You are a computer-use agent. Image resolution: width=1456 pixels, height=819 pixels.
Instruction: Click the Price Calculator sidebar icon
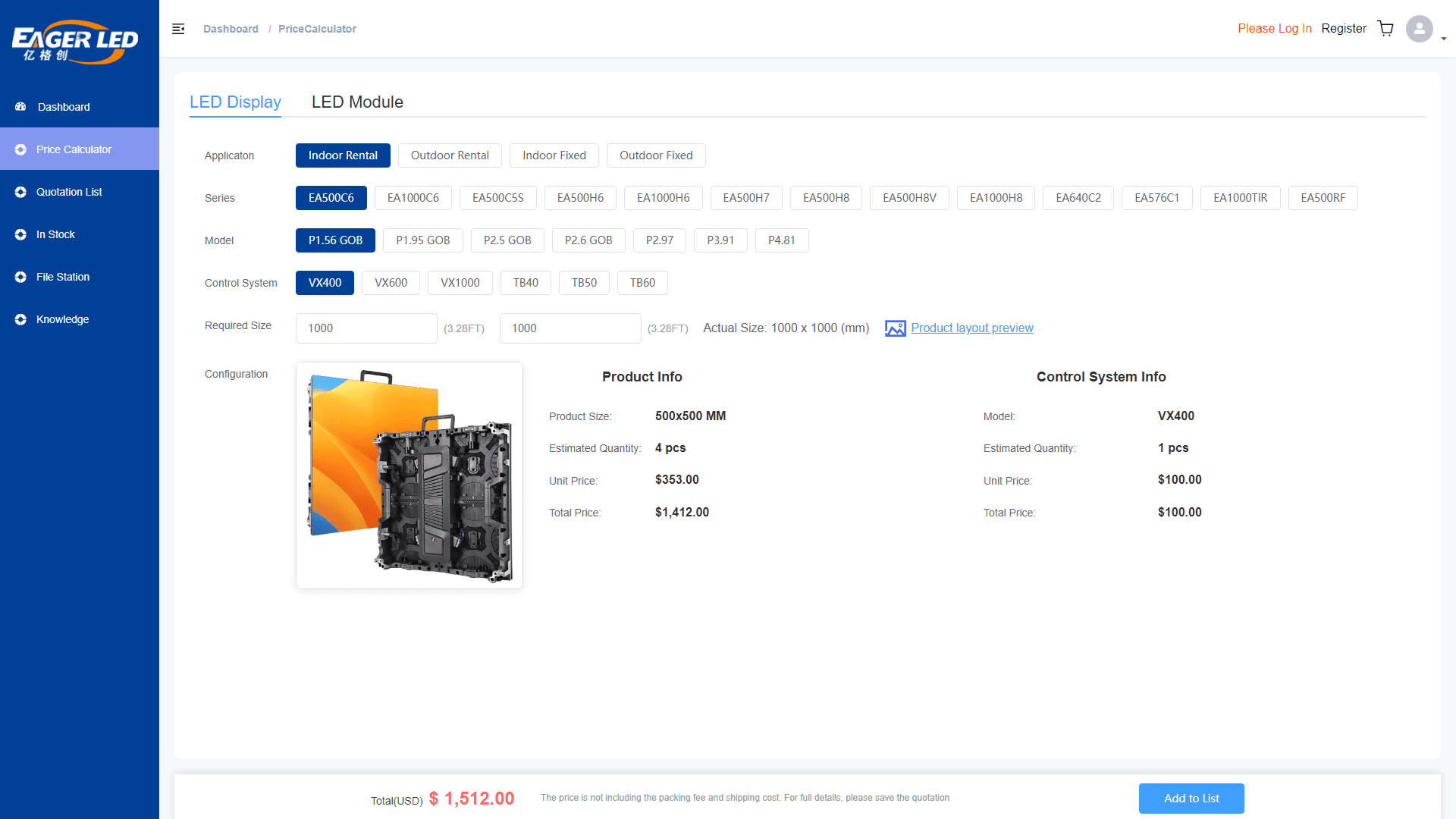coord(20,149)
